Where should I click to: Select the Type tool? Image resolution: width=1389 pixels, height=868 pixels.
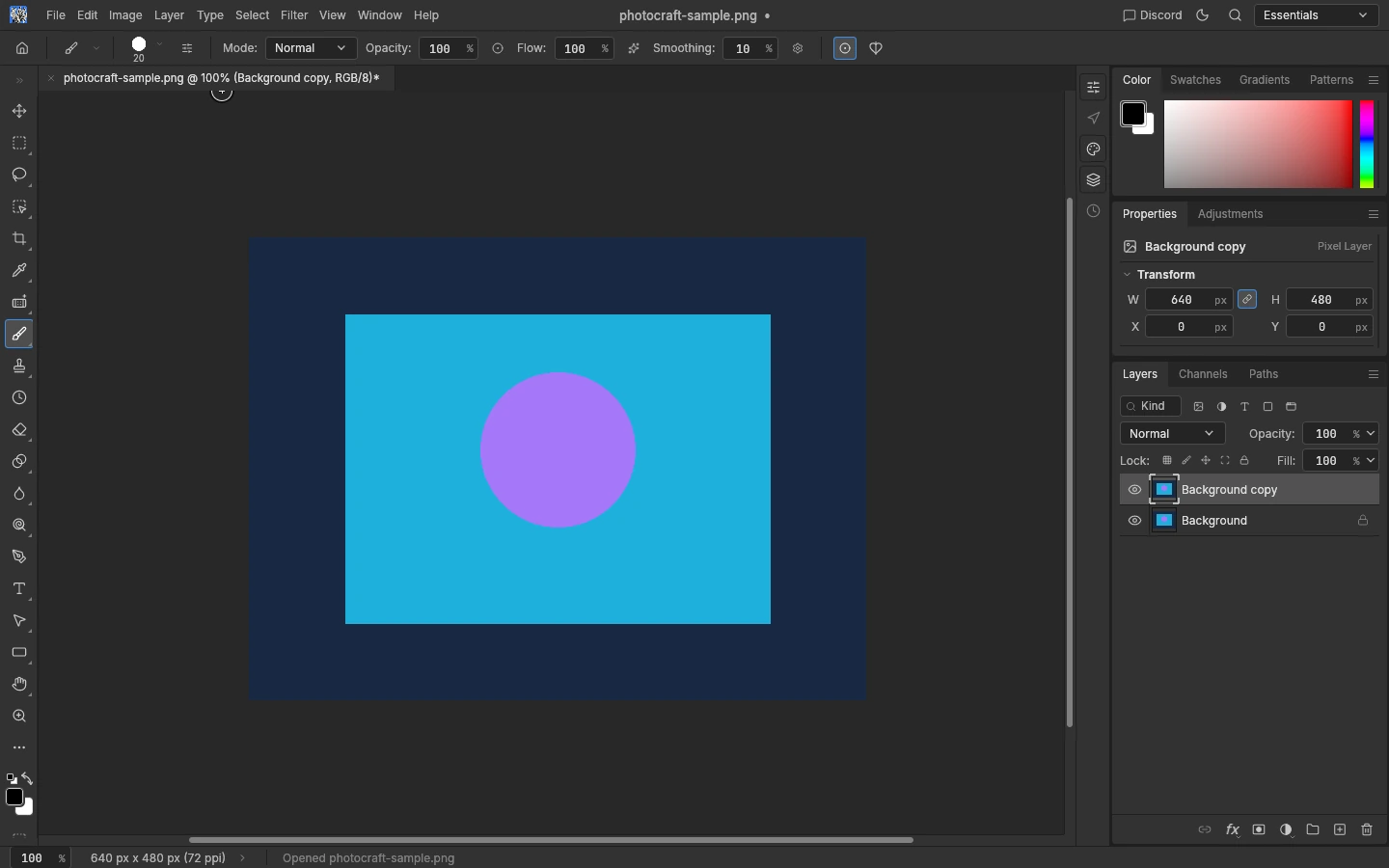tap(19, 588)
